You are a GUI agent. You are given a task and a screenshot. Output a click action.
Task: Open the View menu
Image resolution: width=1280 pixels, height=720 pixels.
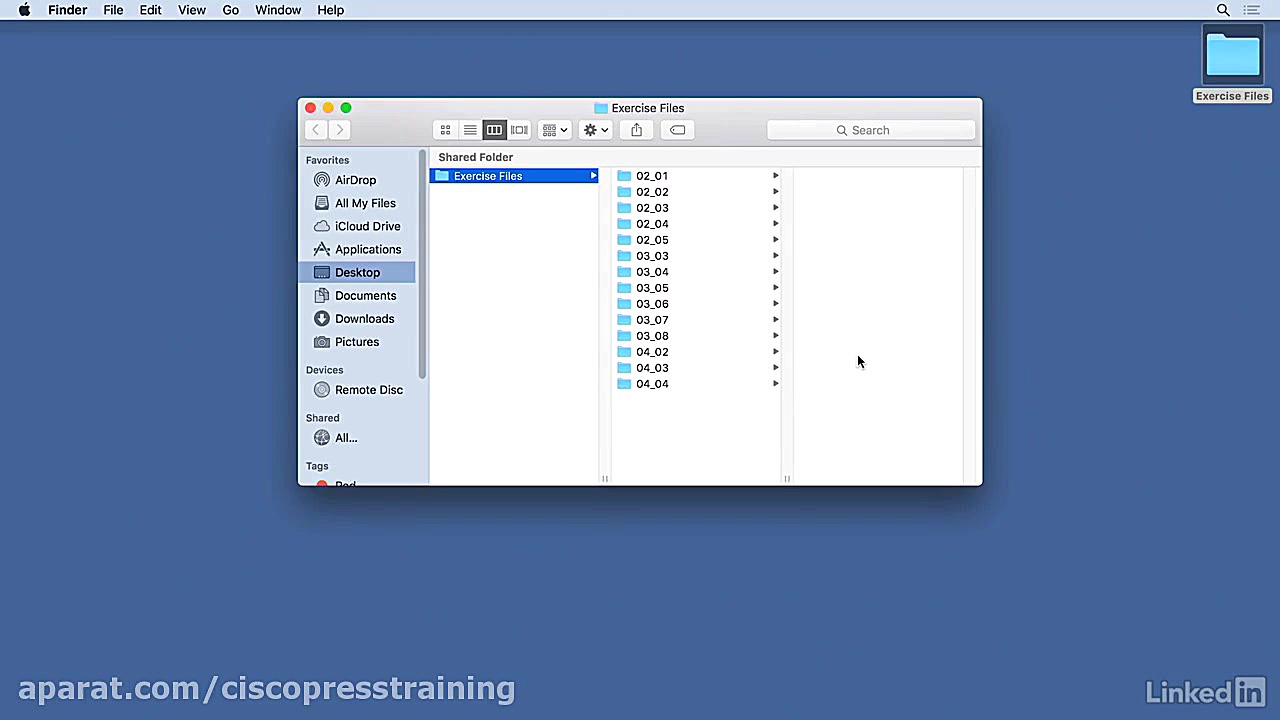[x=191, y=10]
